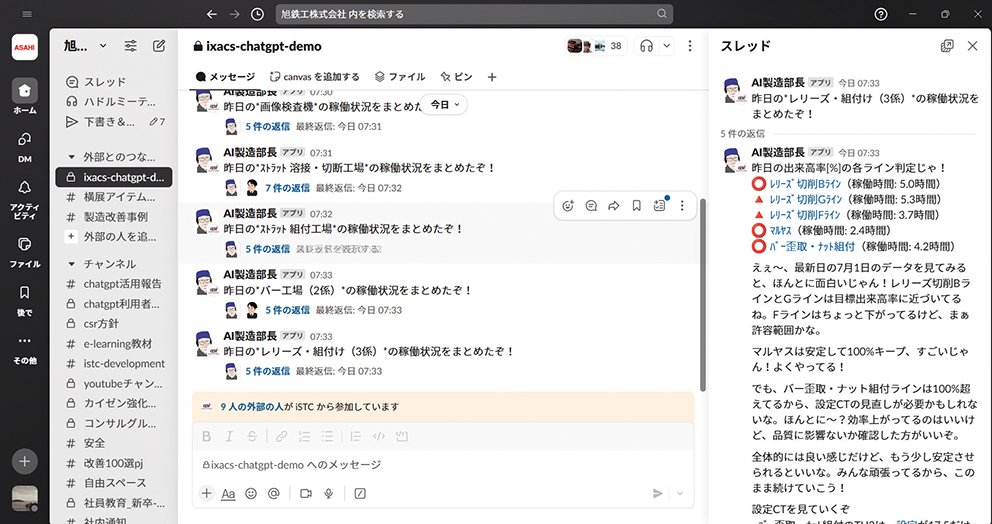Add a reaction to the hovered message
The height and width of the screenshot is (524, 992).
click(x=568, y=206)
